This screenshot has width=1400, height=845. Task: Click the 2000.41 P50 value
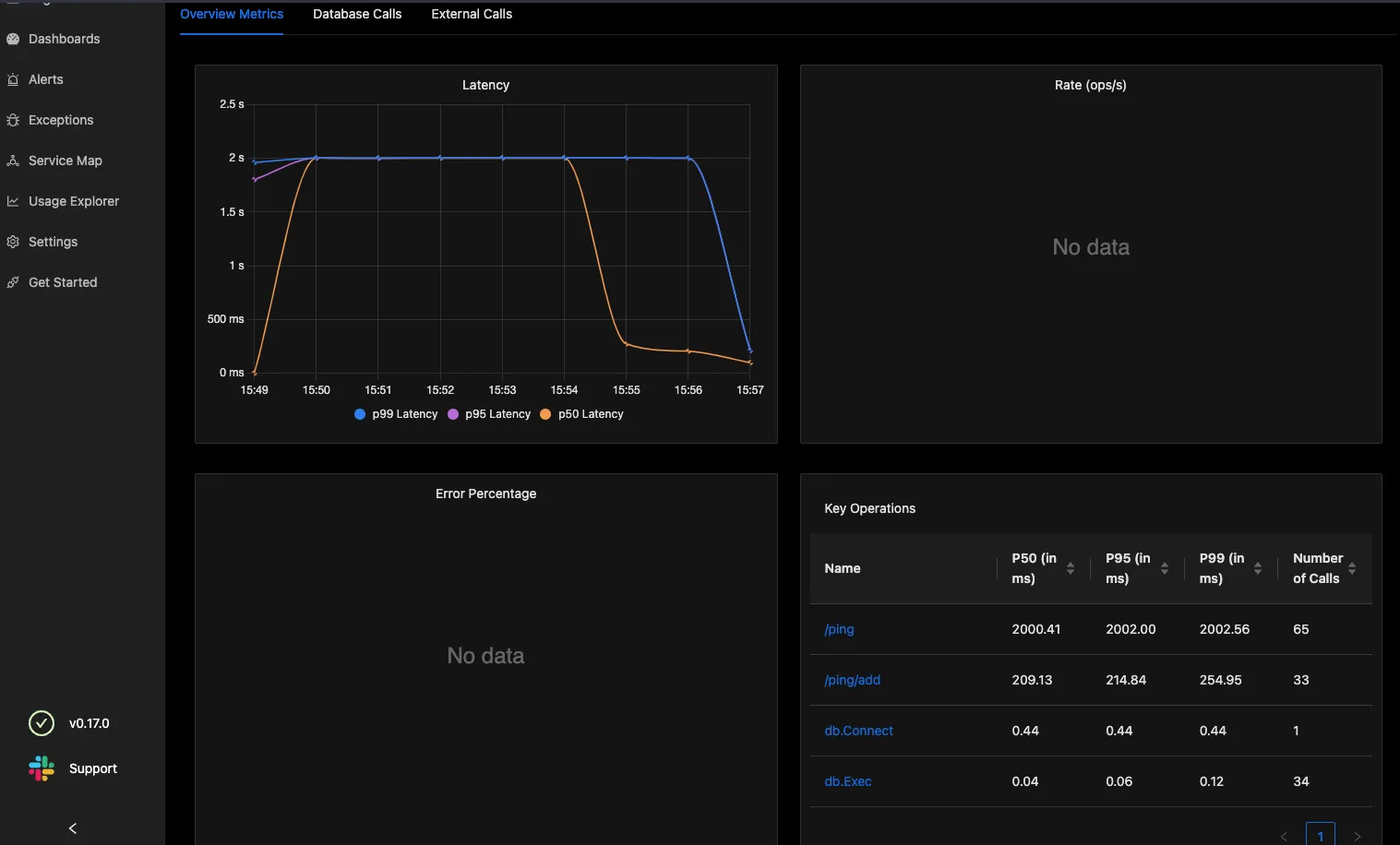1035,629
